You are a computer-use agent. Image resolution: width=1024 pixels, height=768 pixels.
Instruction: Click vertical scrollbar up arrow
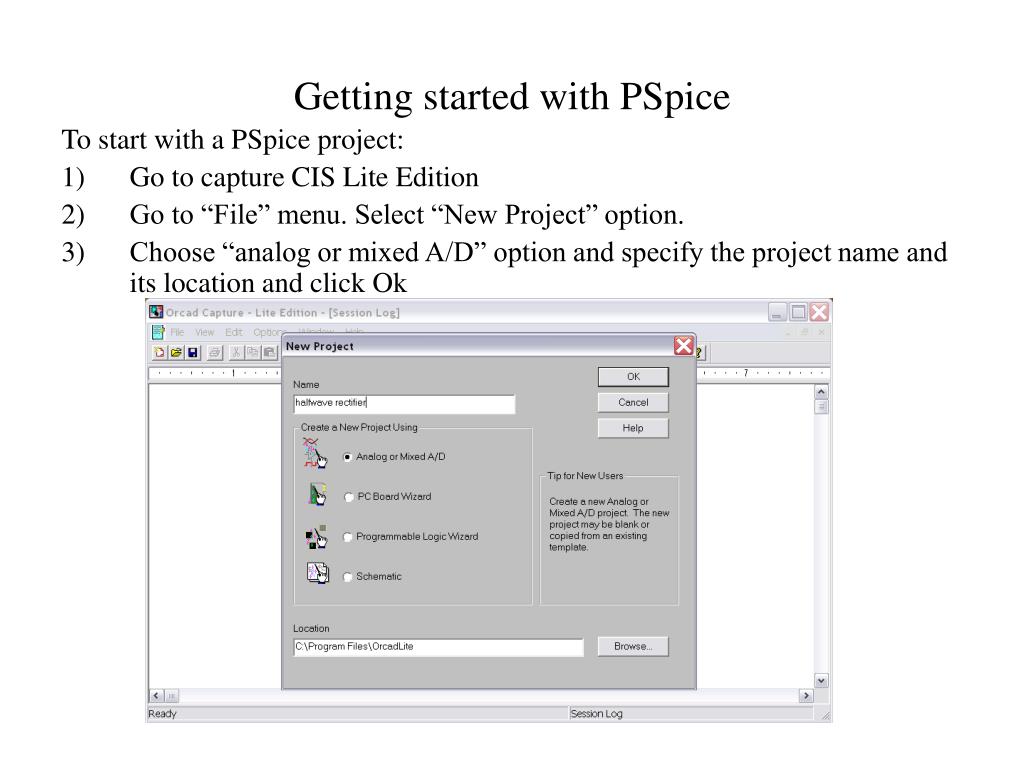(x=822, y=391)
